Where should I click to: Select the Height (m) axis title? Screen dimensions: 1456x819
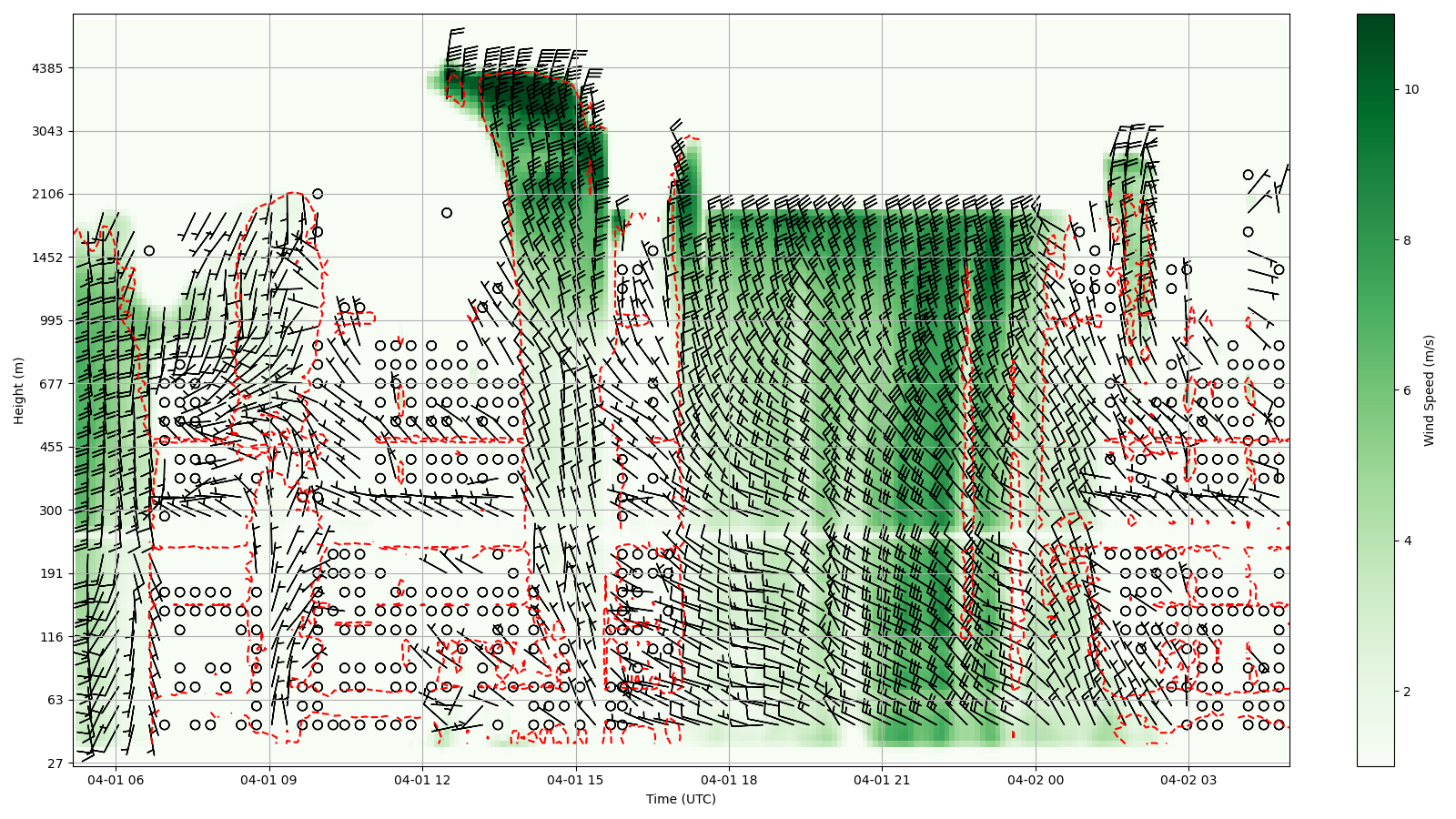pos(19,390)
